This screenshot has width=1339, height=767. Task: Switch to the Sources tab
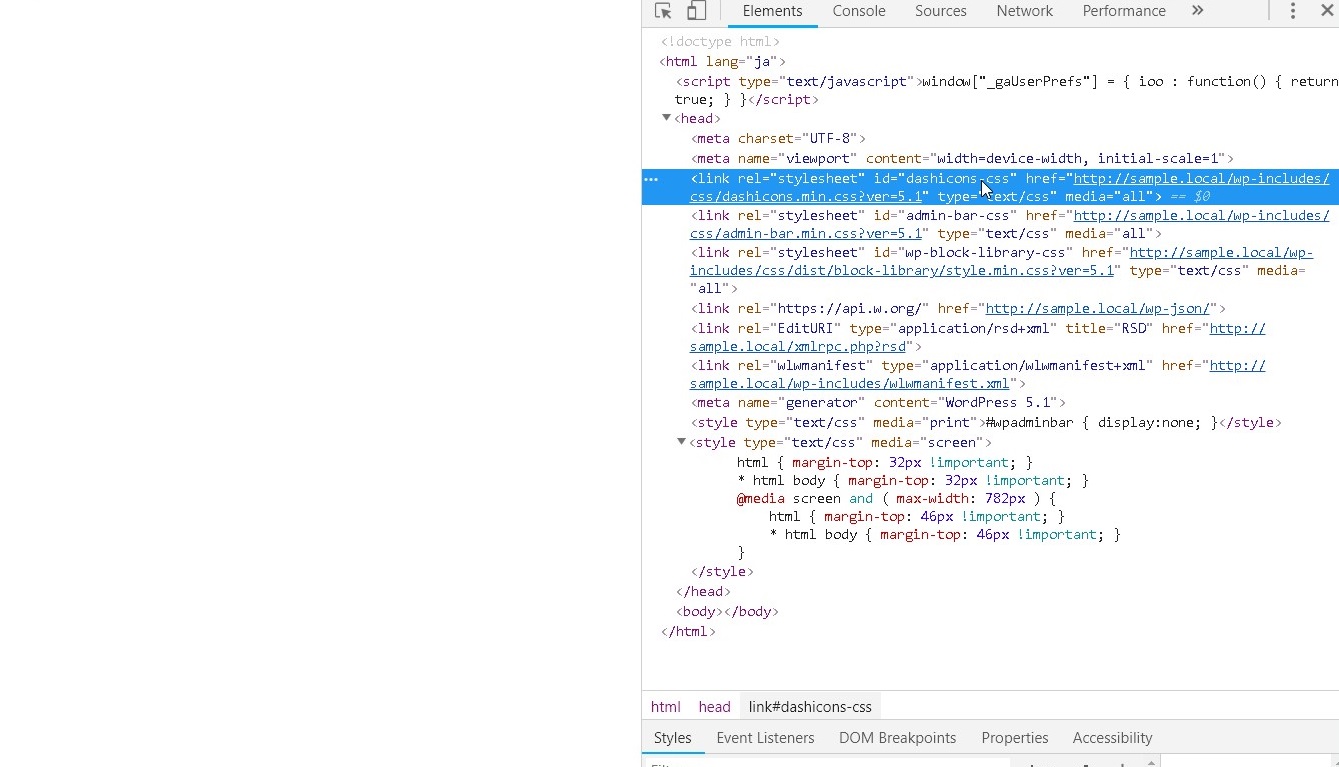[x=940, y=11]
